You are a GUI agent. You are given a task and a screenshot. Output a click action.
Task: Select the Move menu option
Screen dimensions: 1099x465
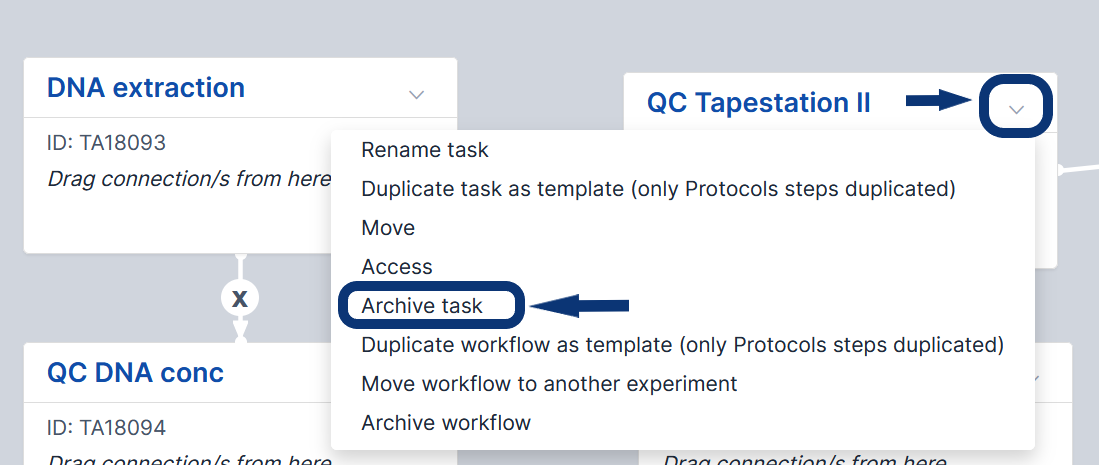point(388,228)
